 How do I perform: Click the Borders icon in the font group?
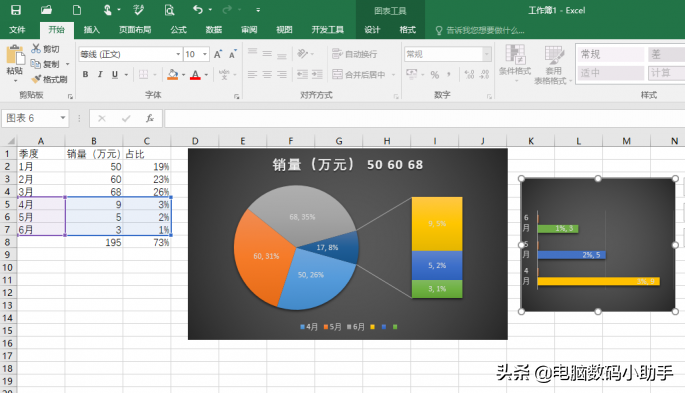(x=143, y=74)
